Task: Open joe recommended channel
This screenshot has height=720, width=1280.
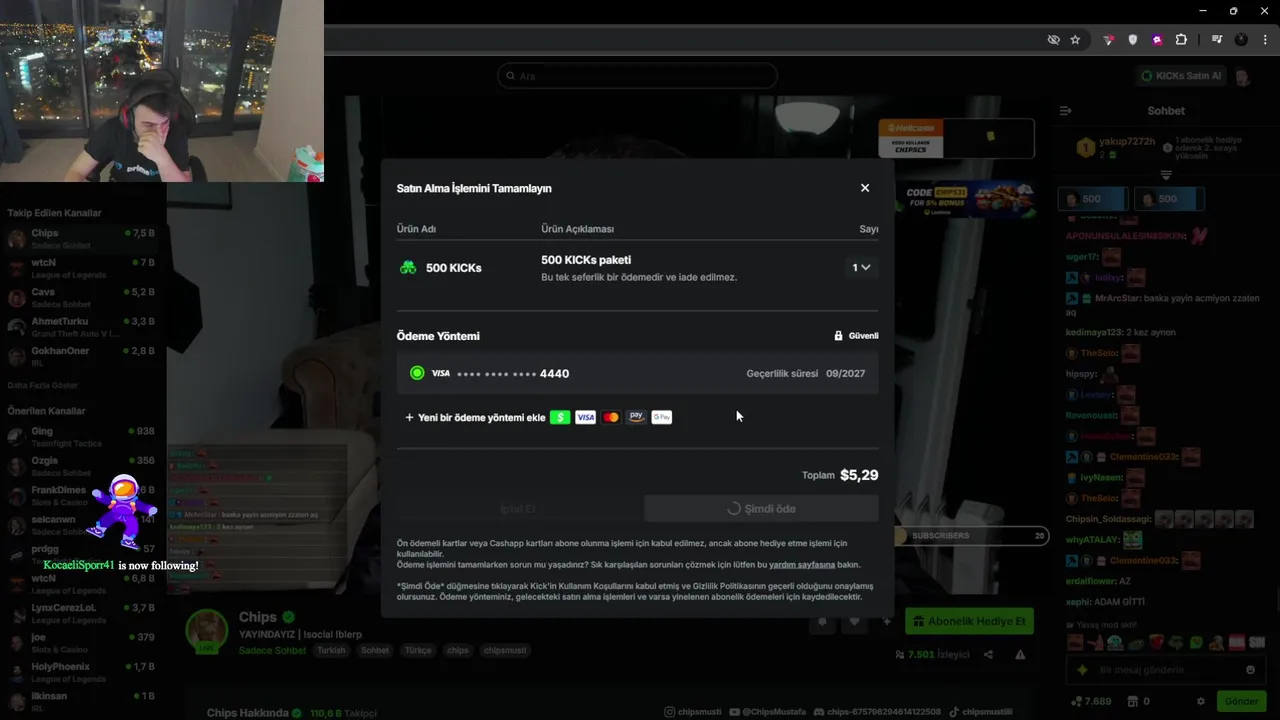Action: (82, 642)
